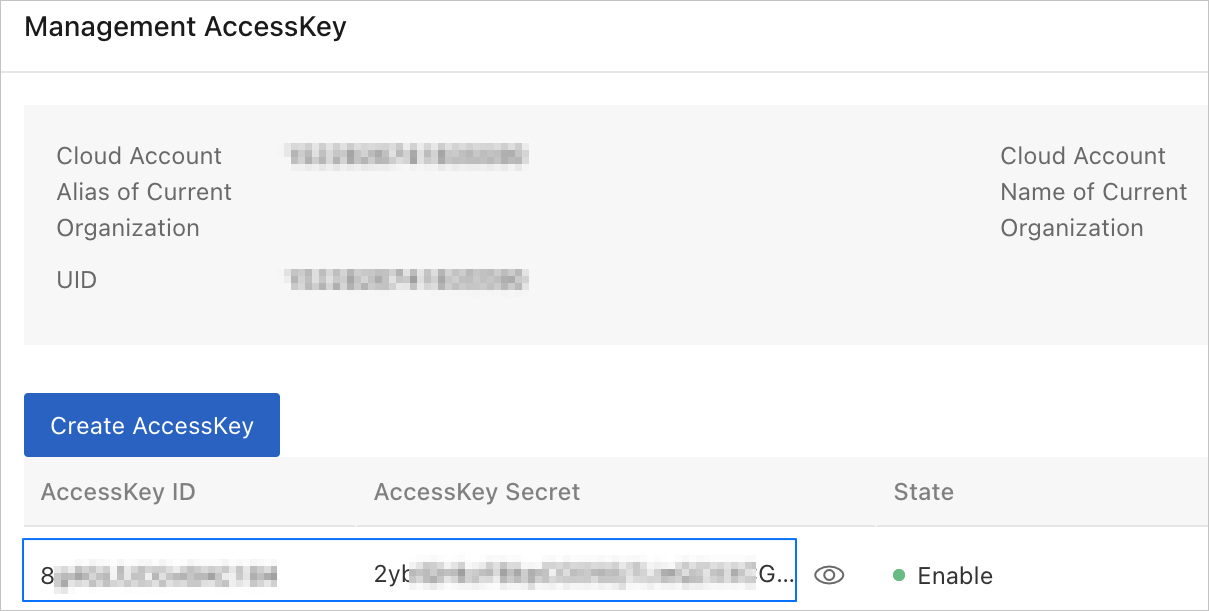Click the word Secret in the column header
The width and height of the screenshot is (1209, 611).
click(x=543, y=492)
